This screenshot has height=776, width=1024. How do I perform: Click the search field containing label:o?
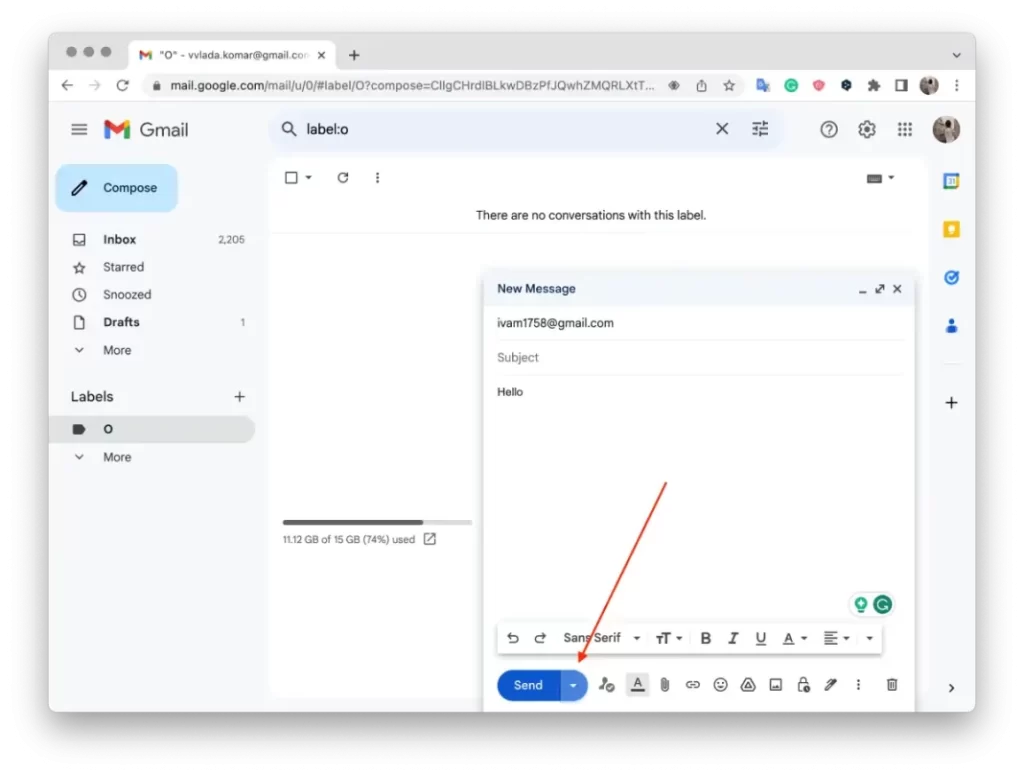503,129
